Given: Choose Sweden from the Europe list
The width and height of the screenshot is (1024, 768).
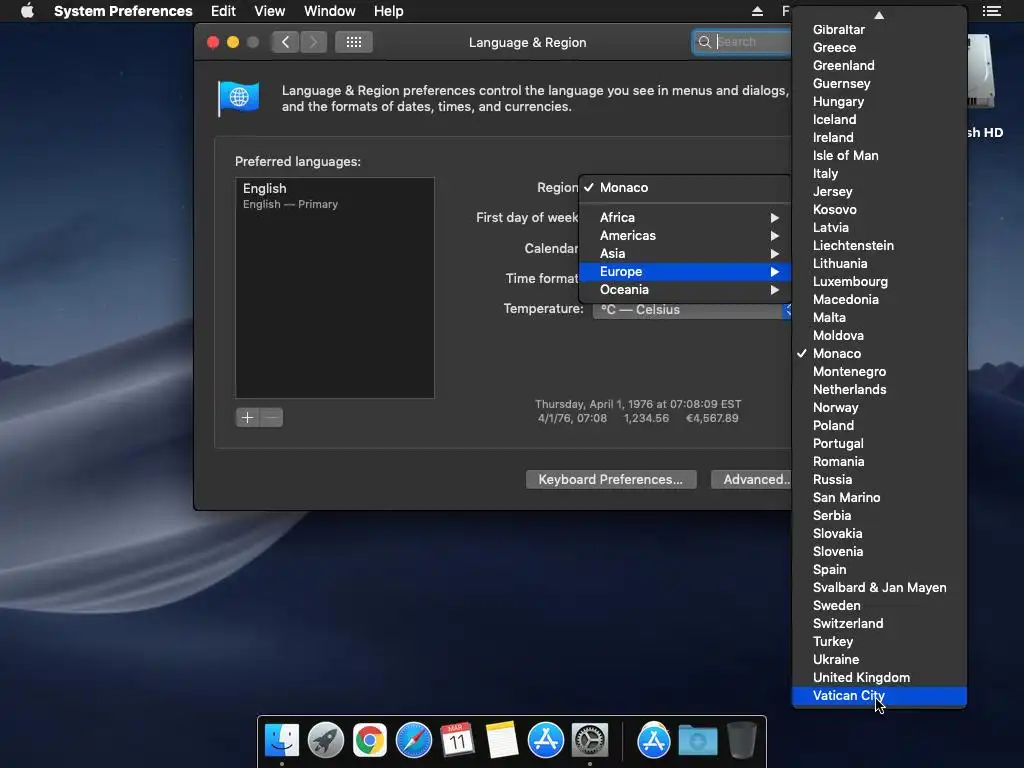Looking at the screenshot, I should [x=879, y=605].
